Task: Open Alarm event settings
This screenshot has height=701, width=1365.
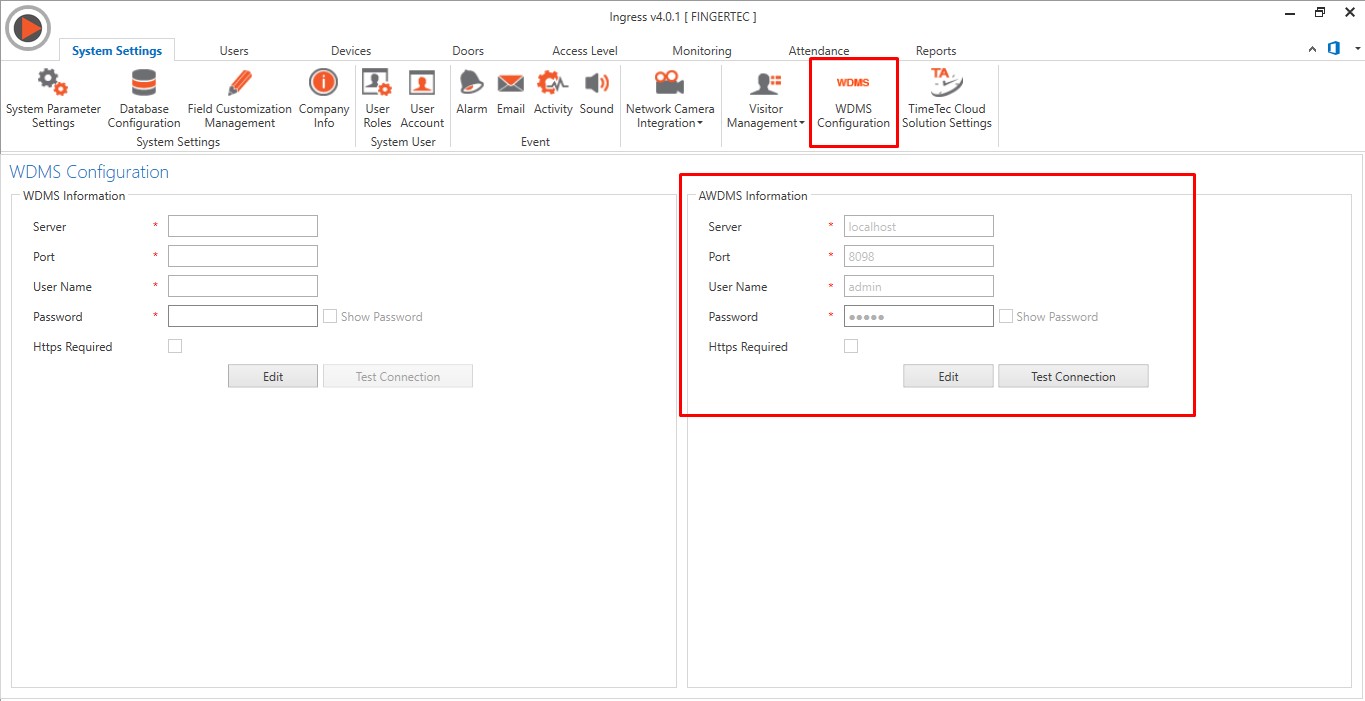Action: click(471, 93)
